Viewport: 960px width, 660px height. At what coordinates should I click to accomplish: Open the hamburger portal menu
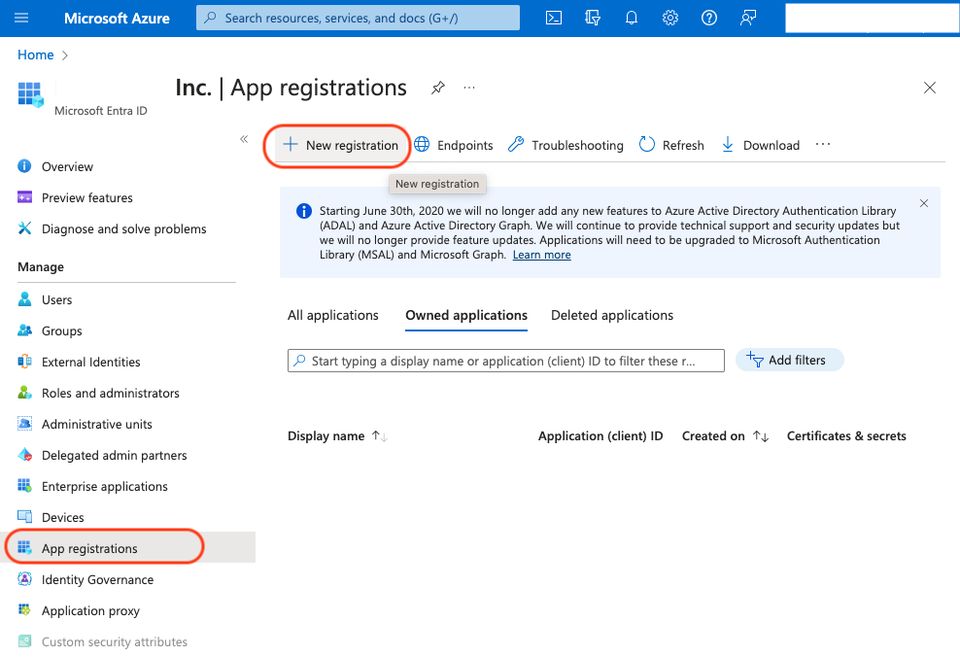pos(22,18)
